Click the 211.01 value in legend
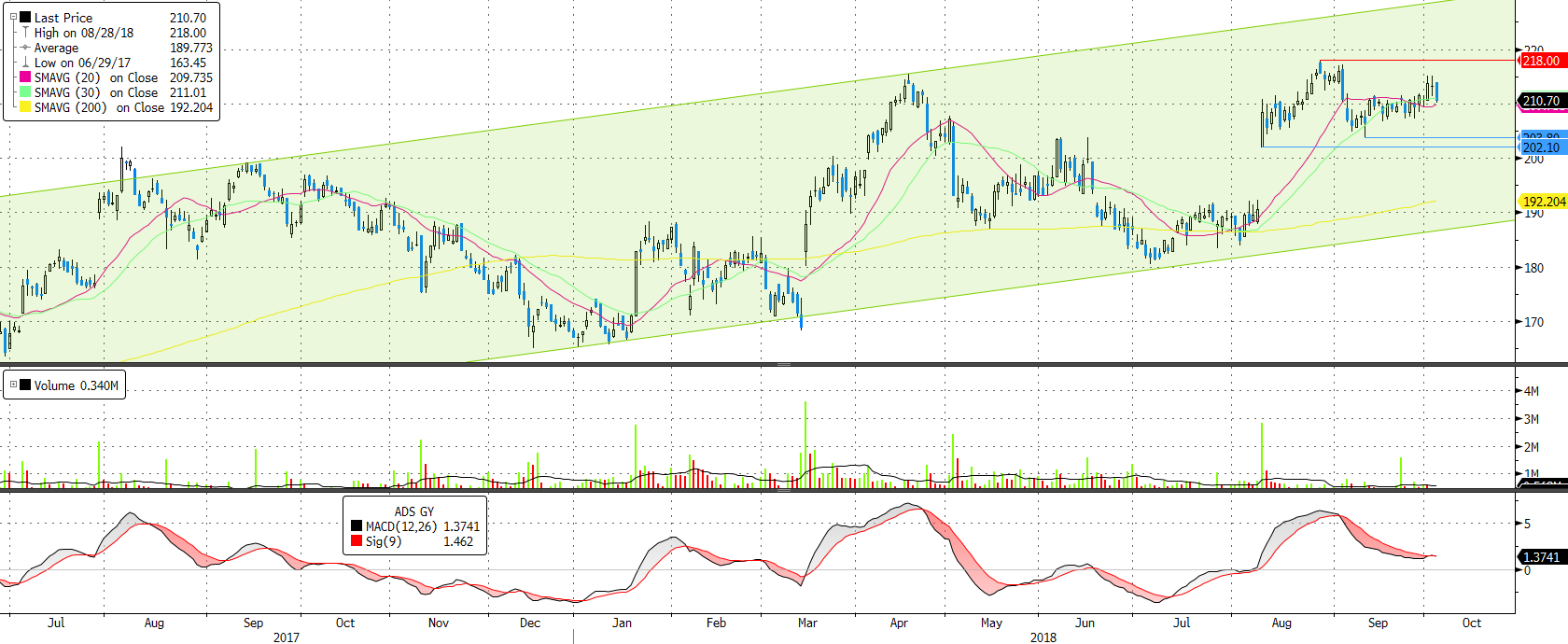Image resolution: width=1568 pixels, height=644 pixels. click(188, 92)
